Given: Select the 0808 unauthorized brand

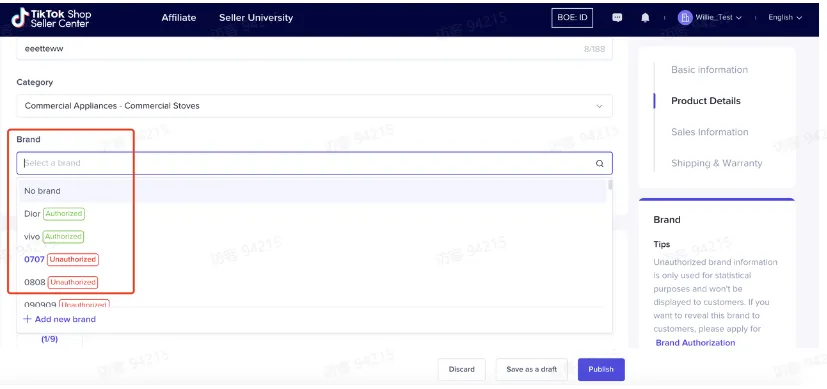Looking at the screenshot, I should tap(312, 282).
